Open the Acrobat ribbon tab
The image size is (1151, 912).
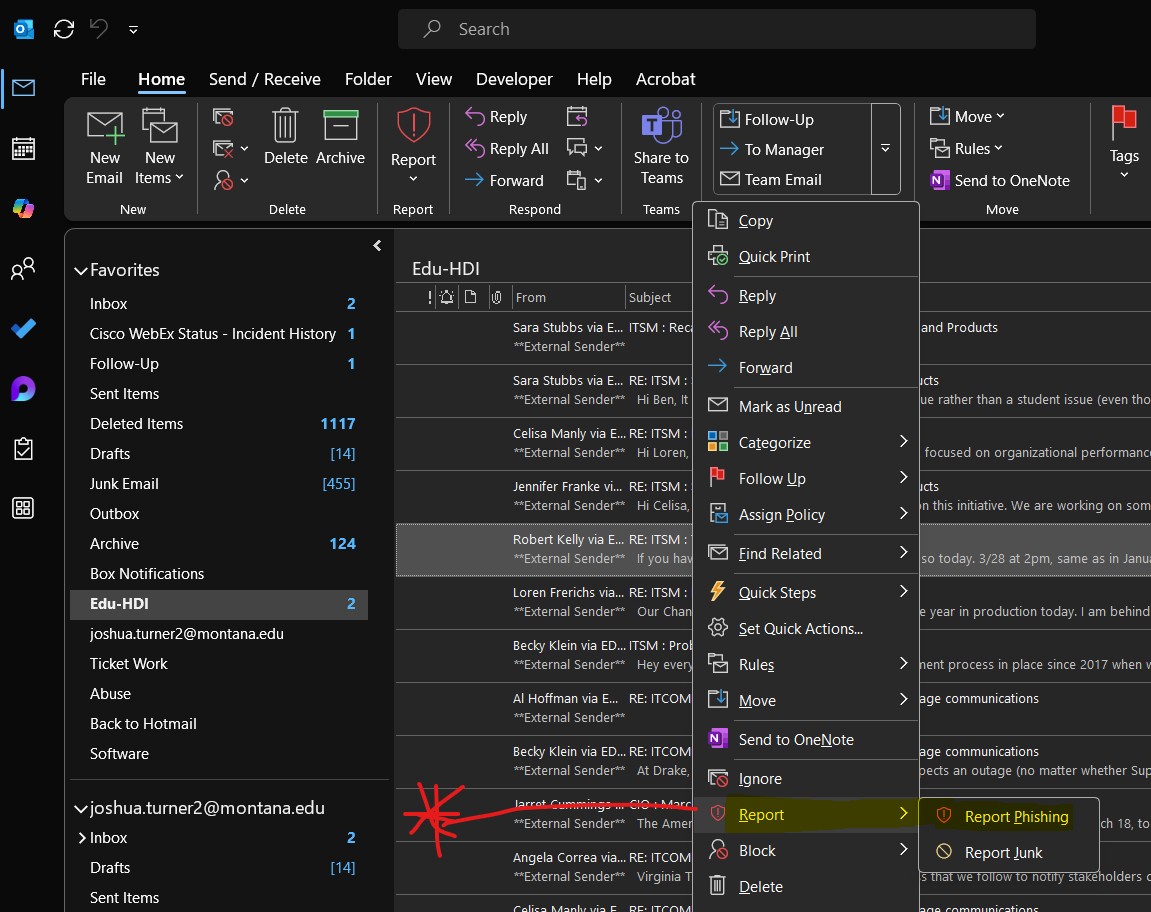coord(665,79)
